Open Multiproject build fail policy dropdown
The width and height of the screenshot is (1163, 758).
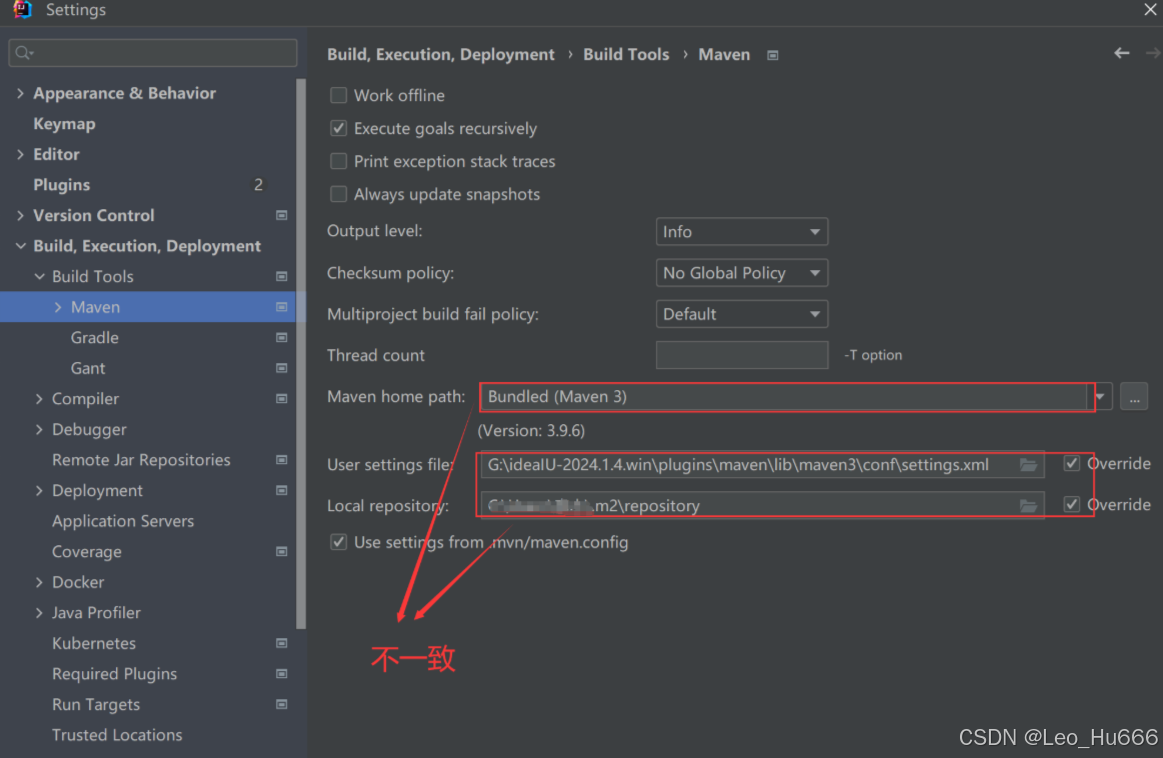(x=742, y=314)
